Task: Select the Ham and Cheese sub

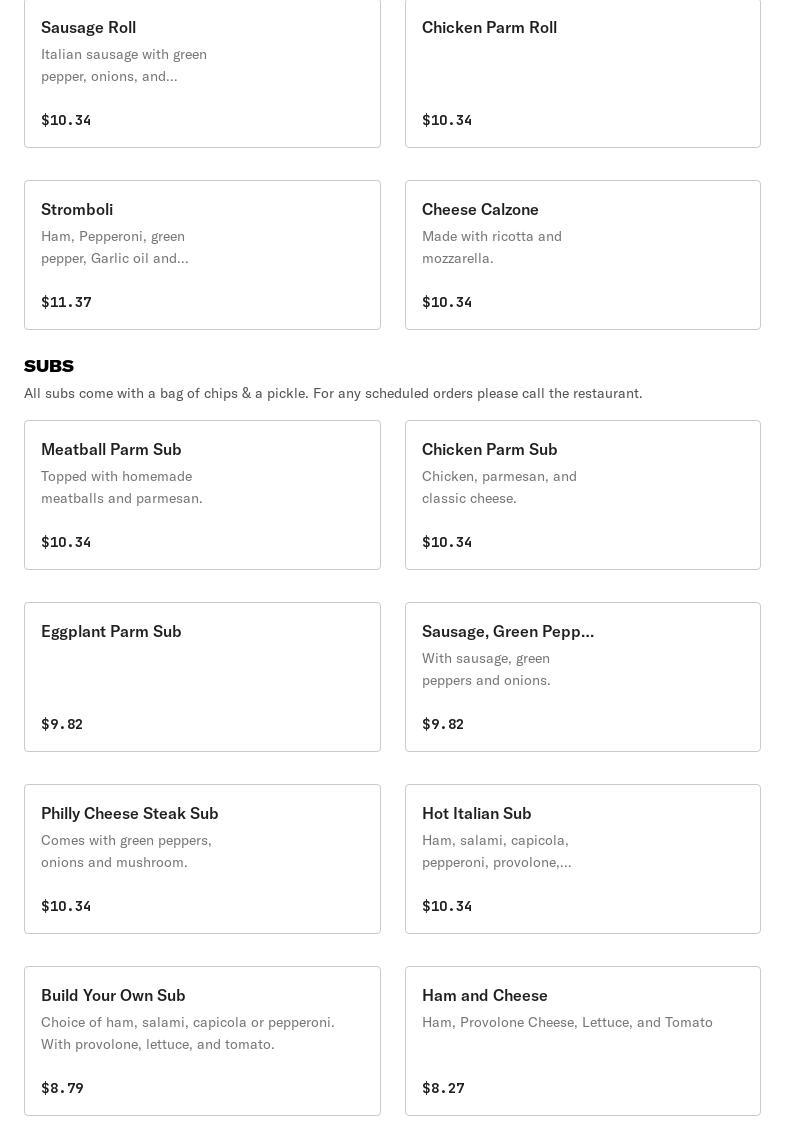Action: pyautogui.click(x=583, y=1041)
